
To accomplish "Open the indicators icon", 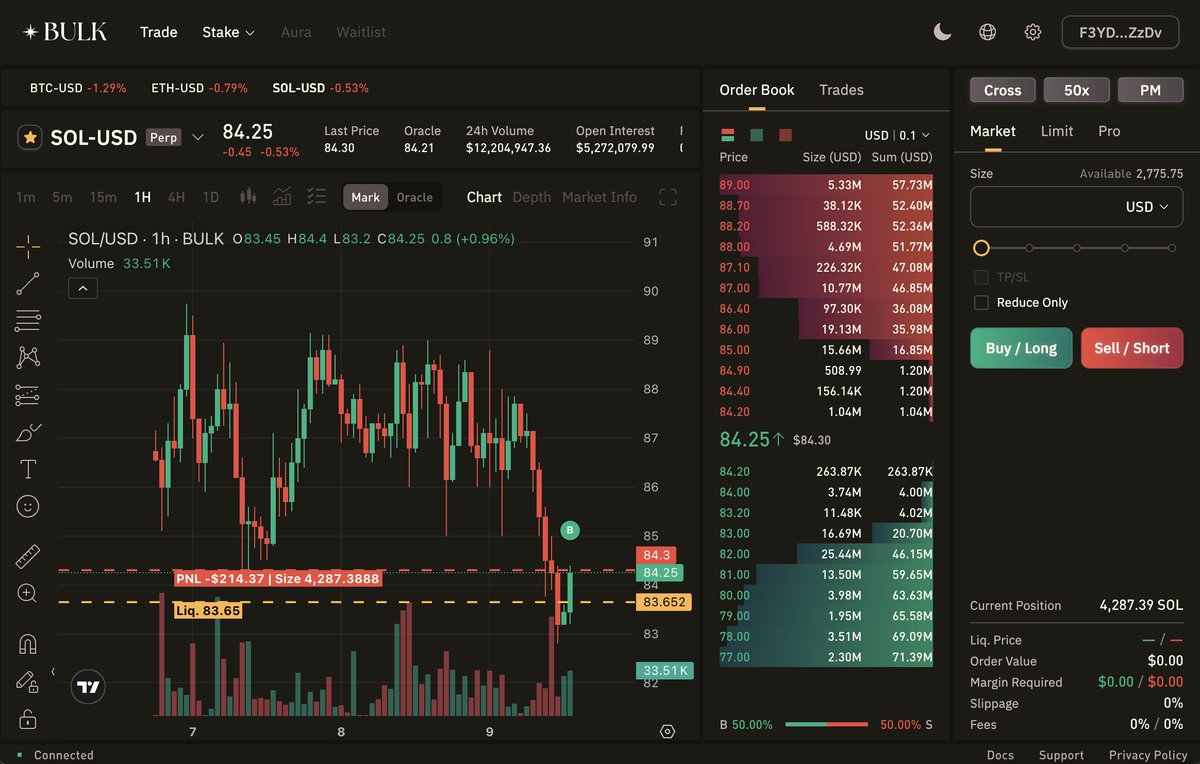I will click(x=283, y=197).
